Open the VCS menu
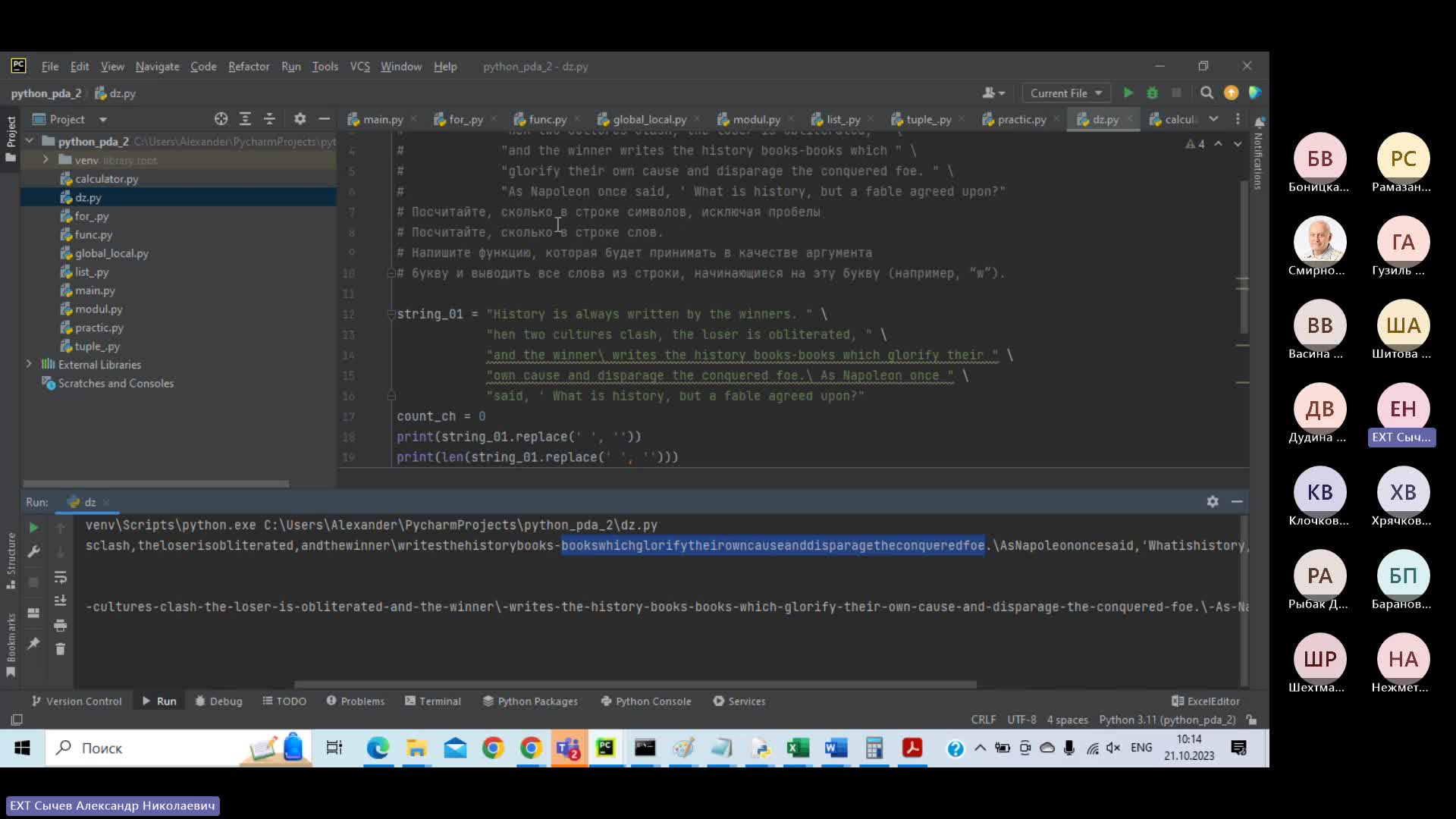The width and height of the screenshot is (1456, 819). point(359,67)
